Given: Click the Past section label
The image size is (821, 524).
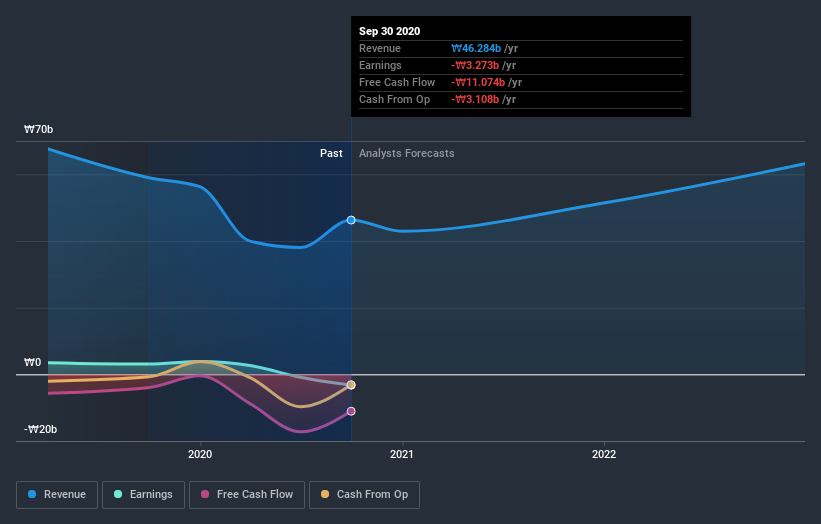Looking at the screenshot, I should coord(331,153).
